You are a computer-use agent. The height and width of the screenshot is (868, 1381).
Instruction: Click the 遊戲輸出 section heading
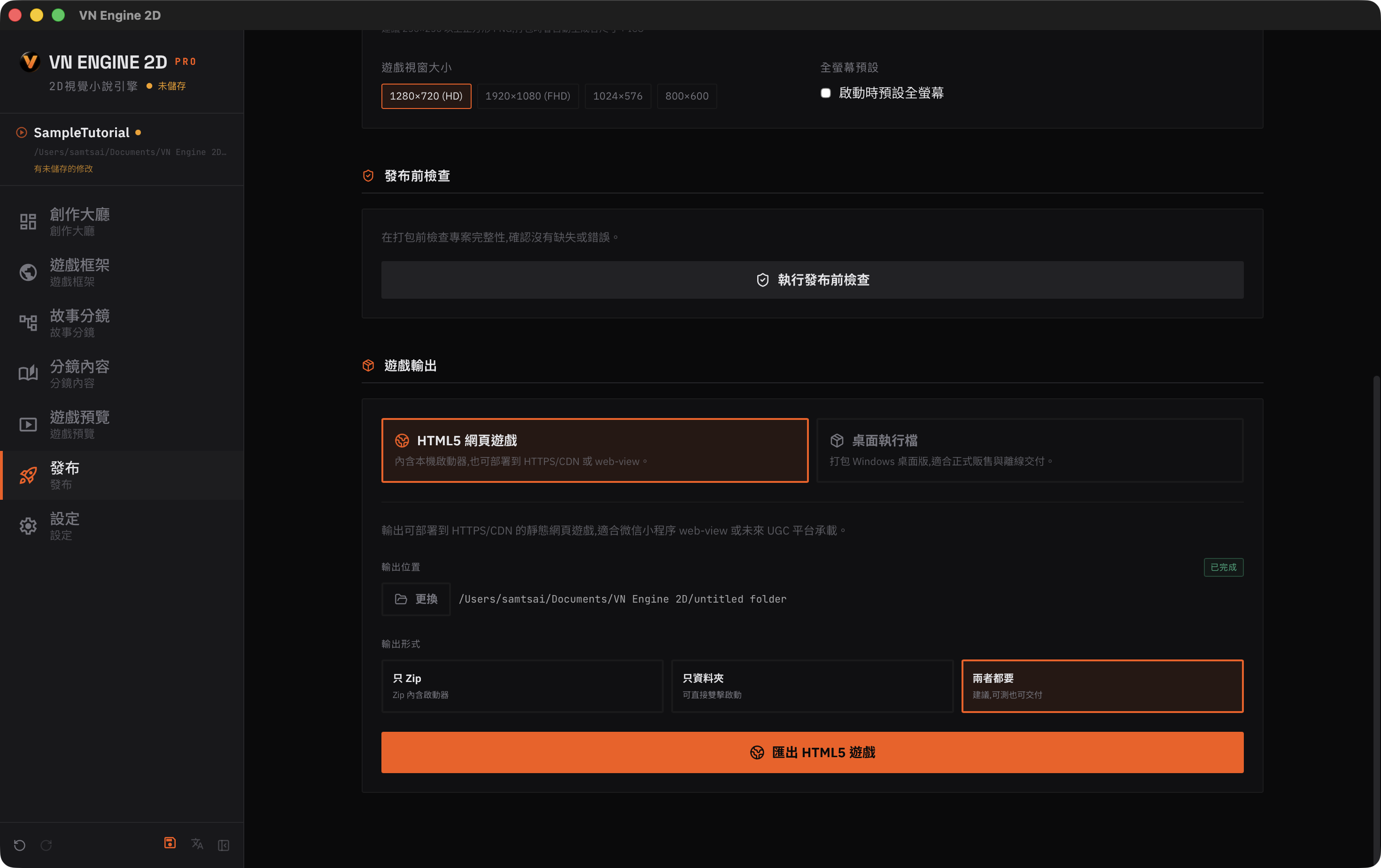coord(410,366)
